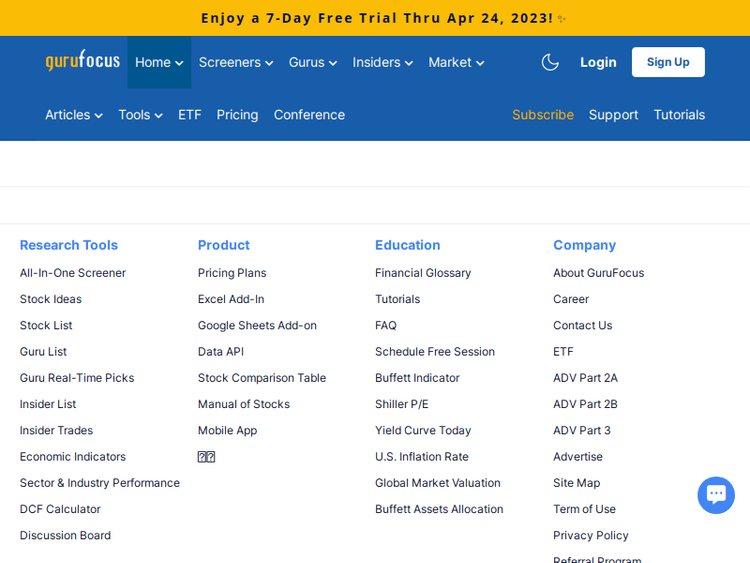The image size is (750, 563).
Task: Open the DCF Calculator link
Action: [x=60, y=509]
